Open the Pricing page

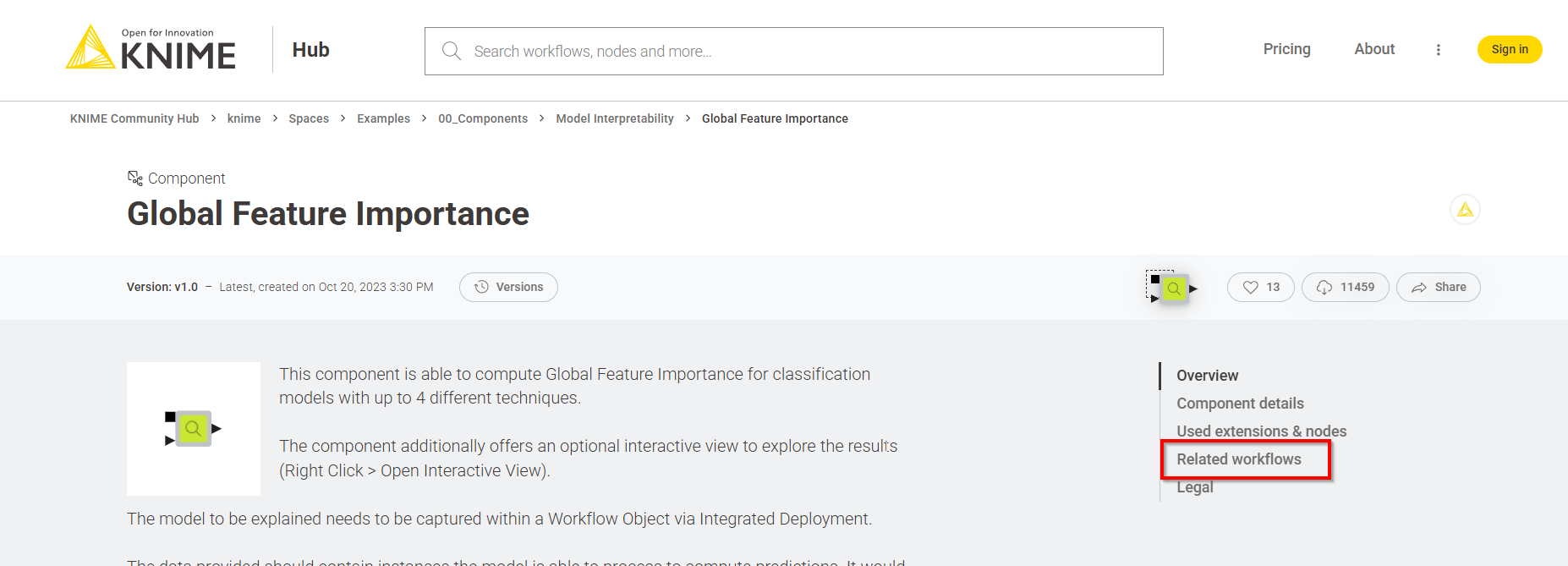tap(1286, 49)
